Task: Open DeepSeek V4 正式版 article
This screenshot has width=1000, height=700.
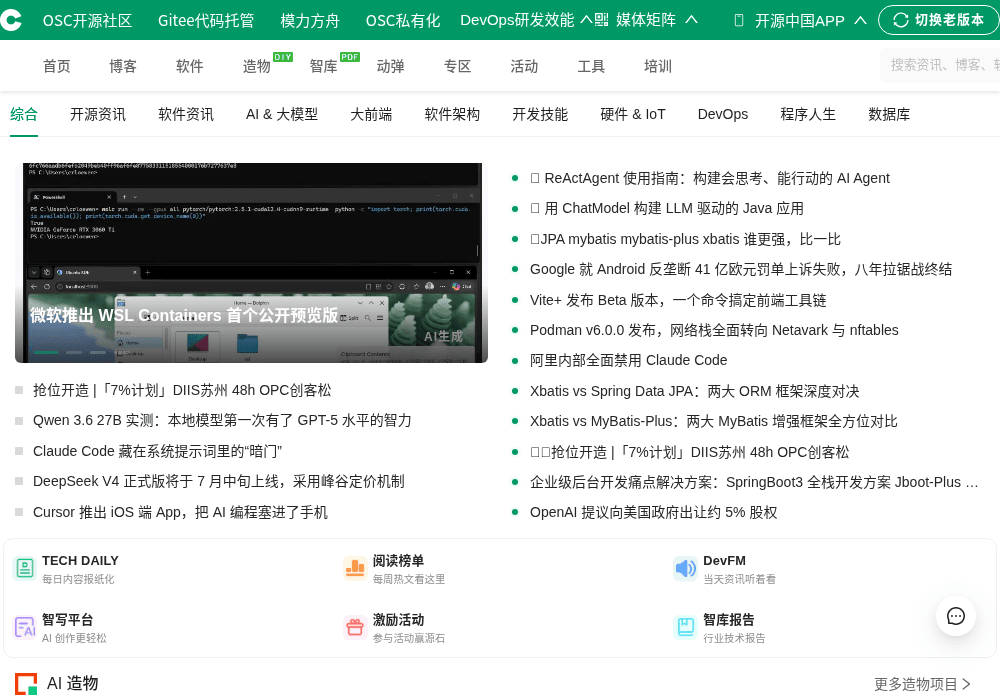Action: (x=219, y=481)
